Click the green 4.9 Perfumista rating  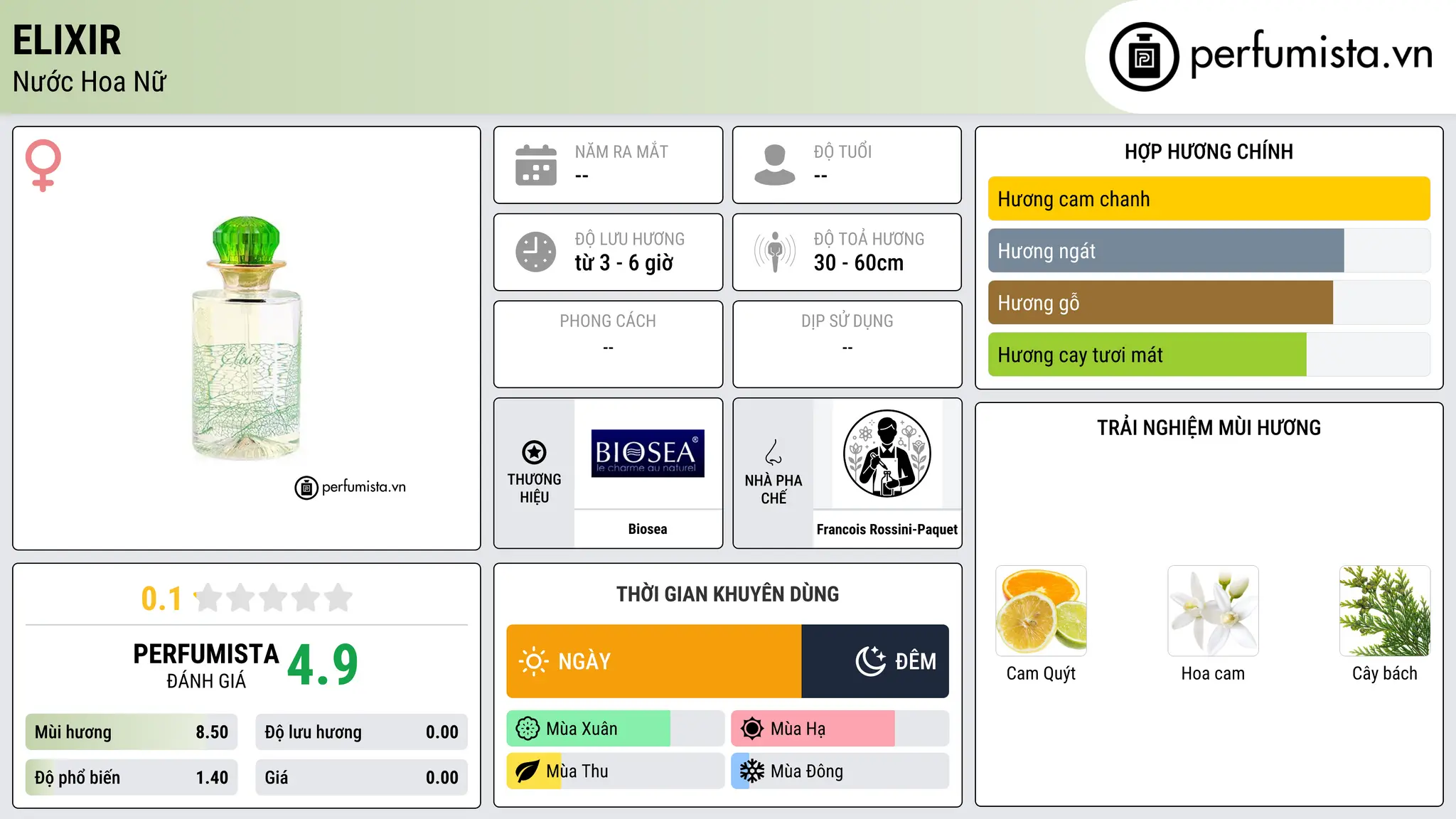323,665
